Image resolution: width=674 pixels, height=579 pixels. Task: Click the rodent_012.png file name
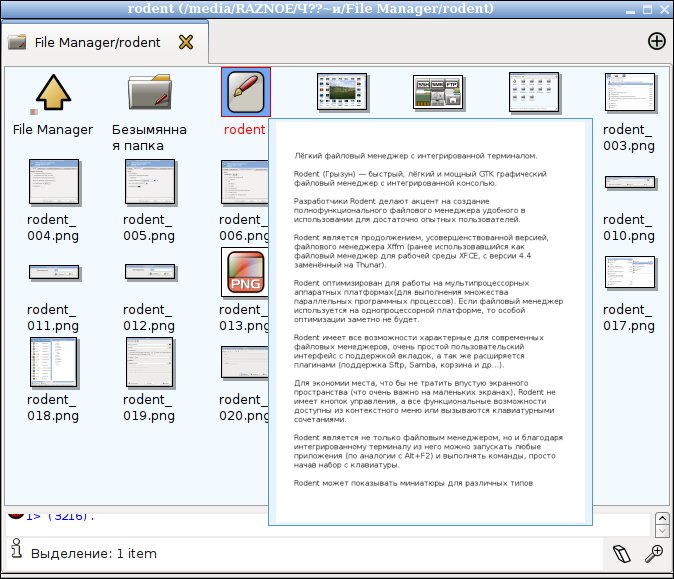149,317
